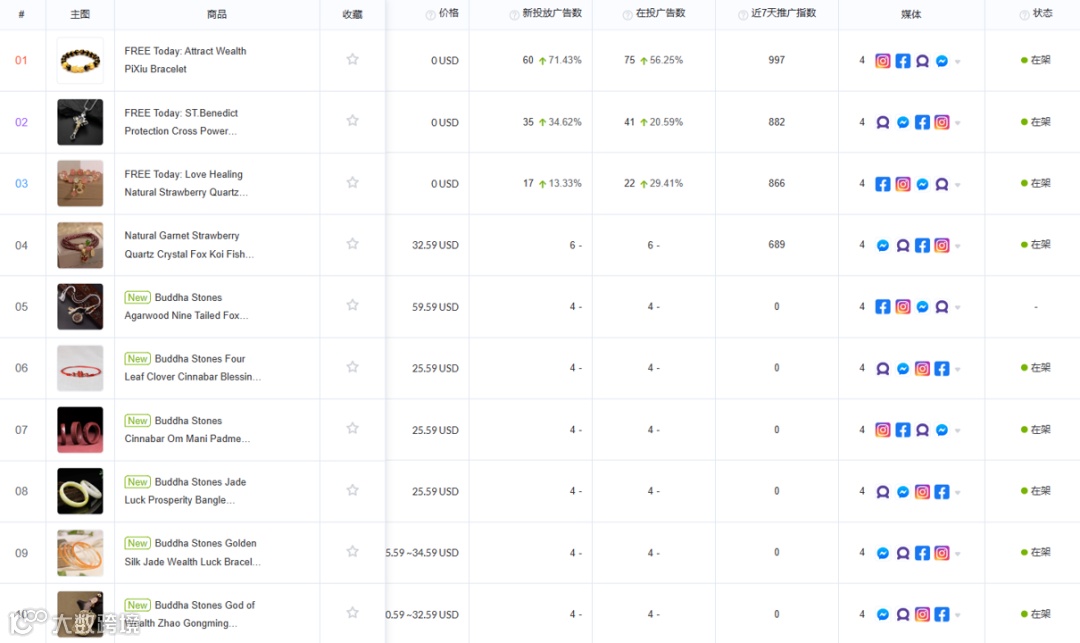Viewport: 1080px width, 643px height.
Task: Favorite the Golden Silk Jade Wealth Bracelet
Action: pyautogui.click(x=352, y=551)
